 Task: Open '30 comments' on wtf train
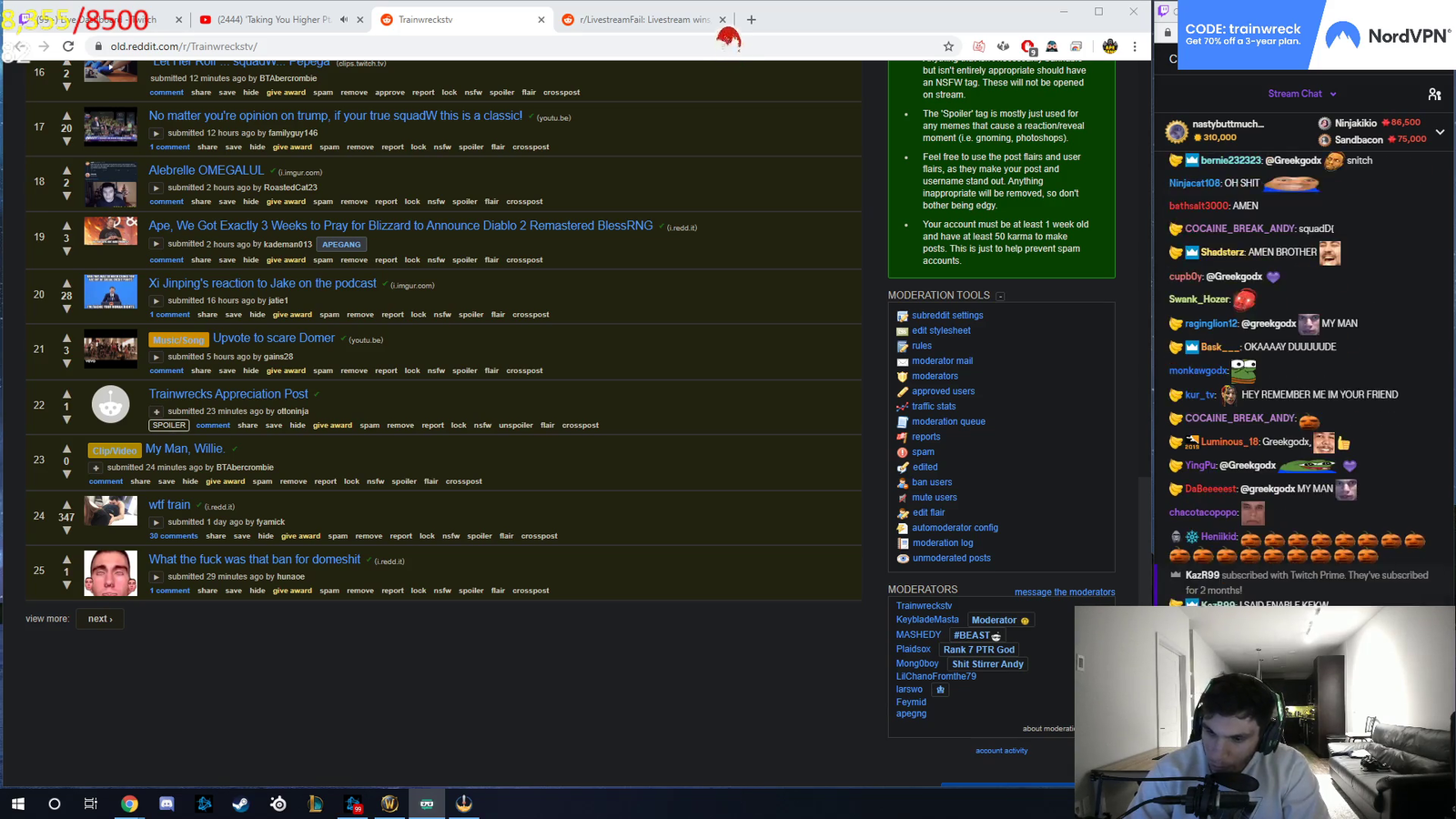point(174,536)
